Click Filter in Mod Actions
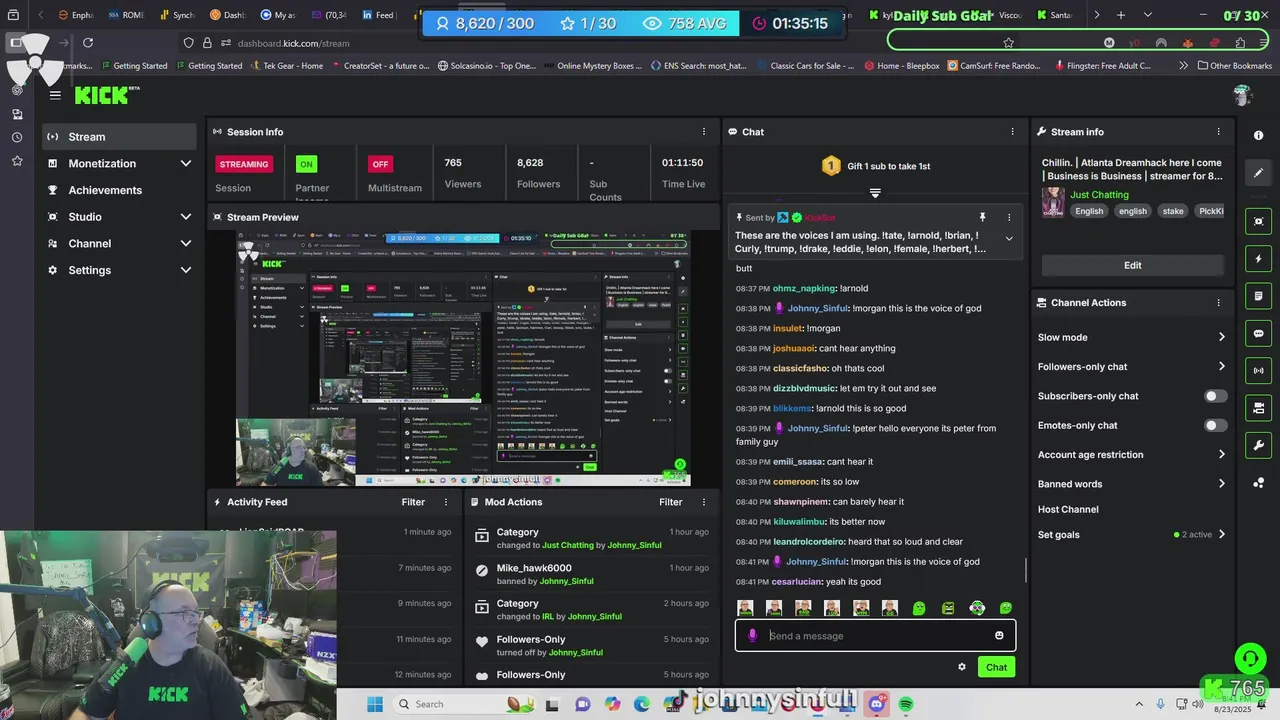This screenshot has width=1280, height=720. point(670,502)
